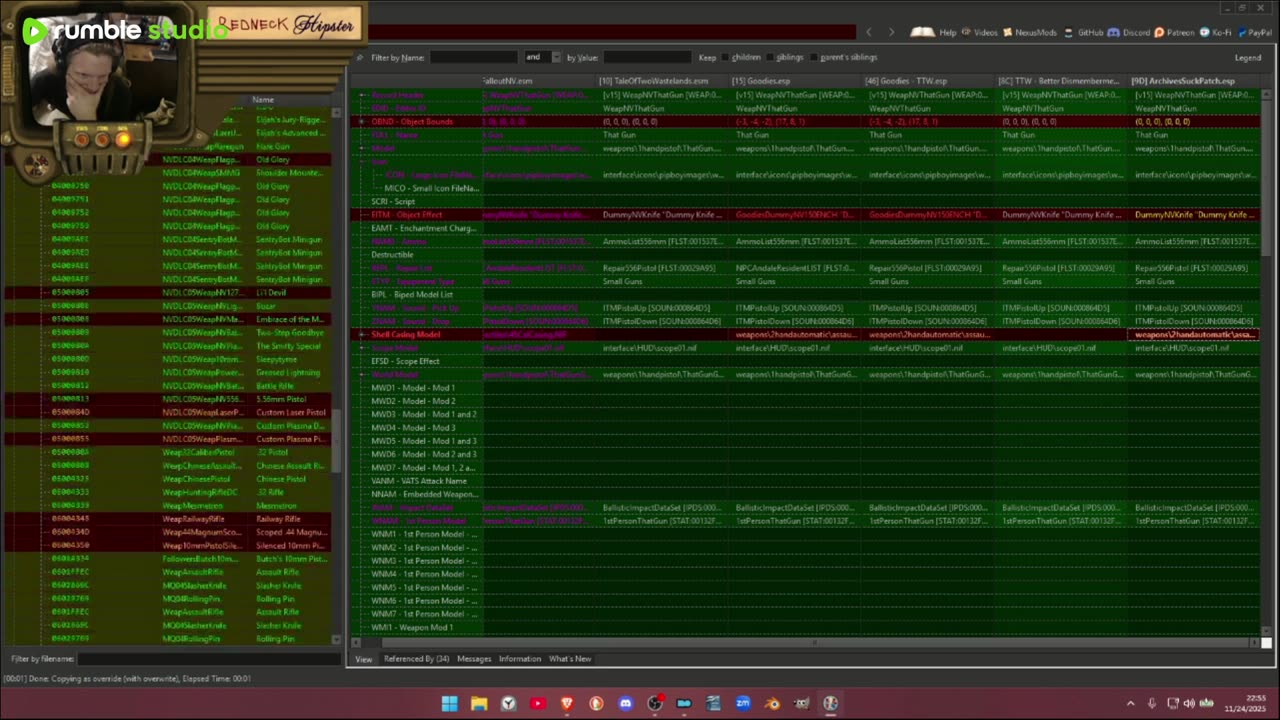
Task: Show hidden system tray icons
Action: tap(1131, 703)
